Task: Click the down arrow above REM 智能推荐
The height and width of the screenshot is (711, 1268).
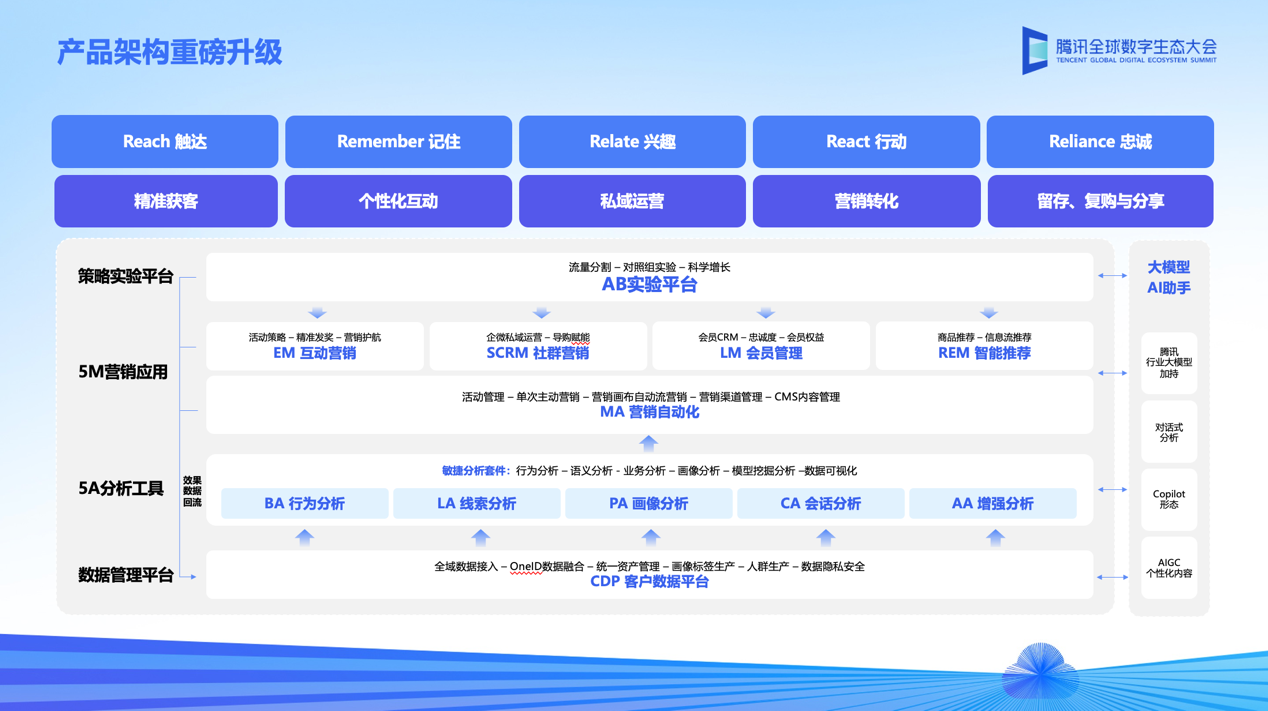Action: [x=988, y=313]
